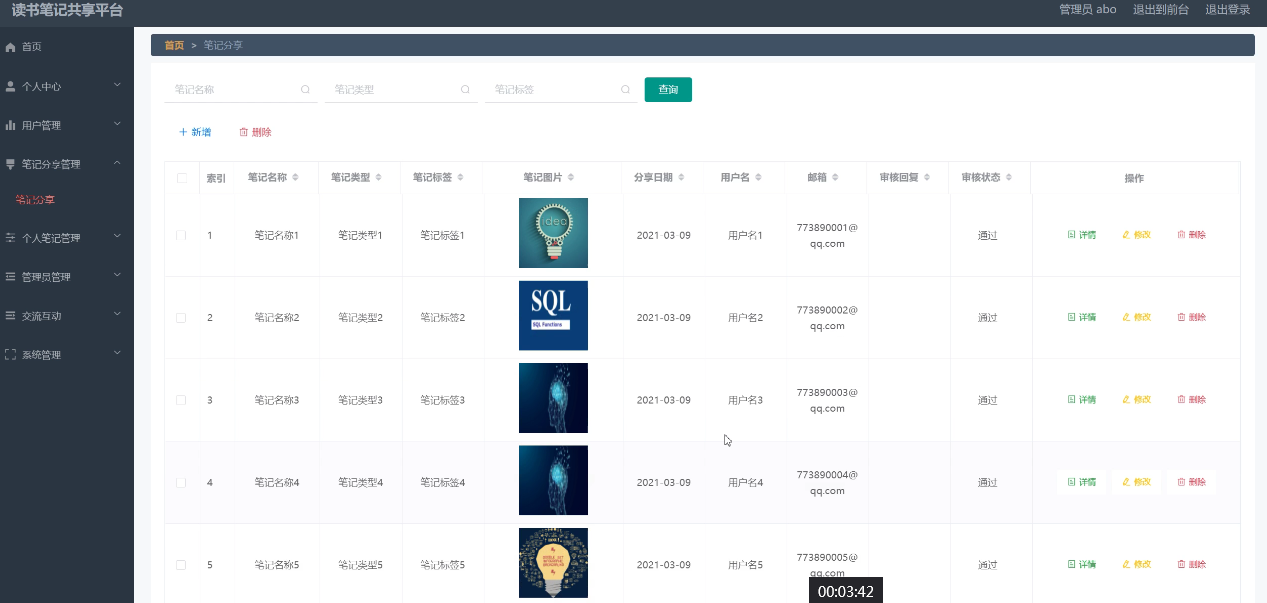The height and width of the screenshot is (603, 1267).
Task: Click the 用户名4 cell
Action: click(x=745, y=483)
